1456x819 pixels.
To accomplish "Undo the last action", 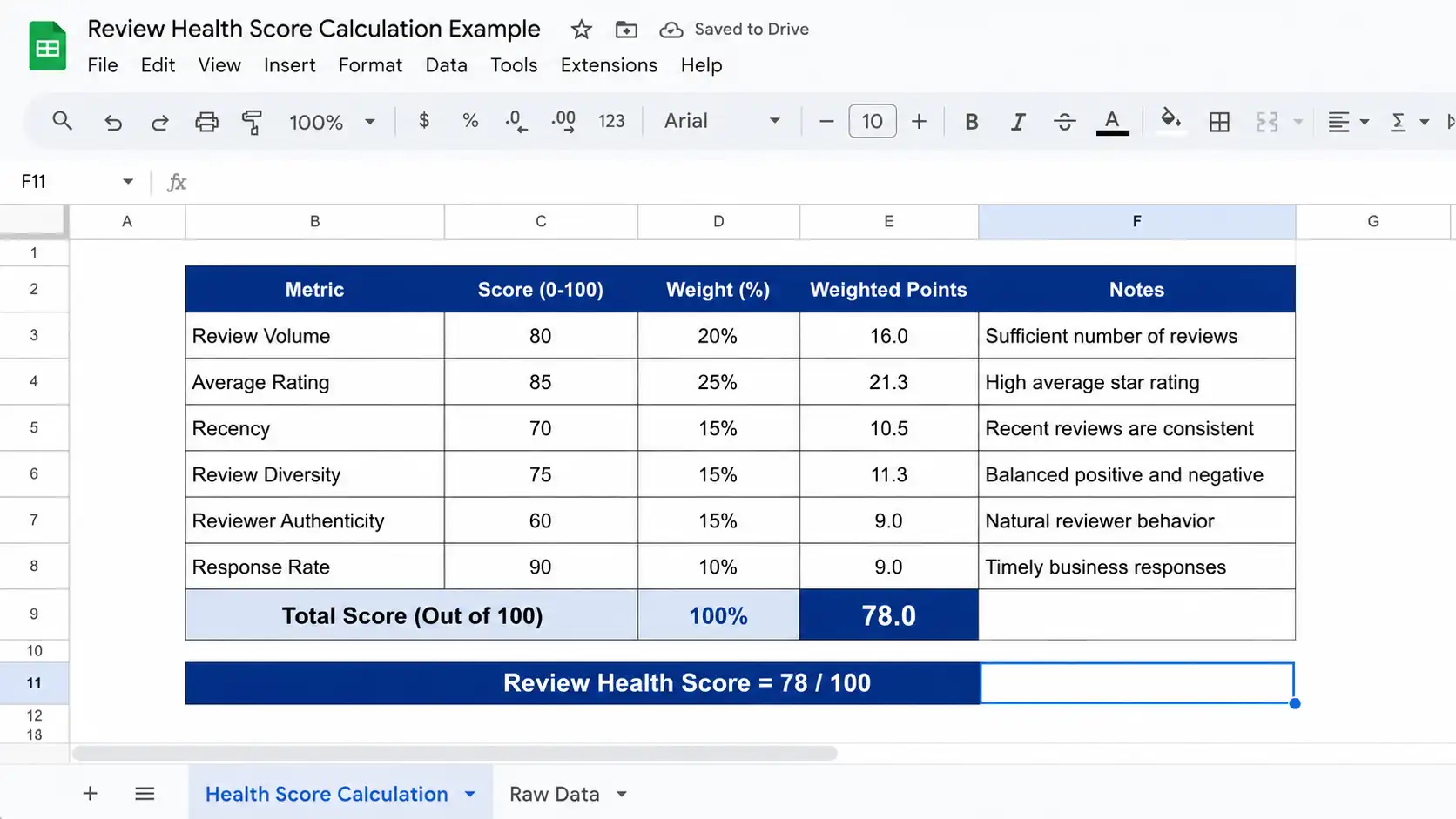I will pos(112,122).
